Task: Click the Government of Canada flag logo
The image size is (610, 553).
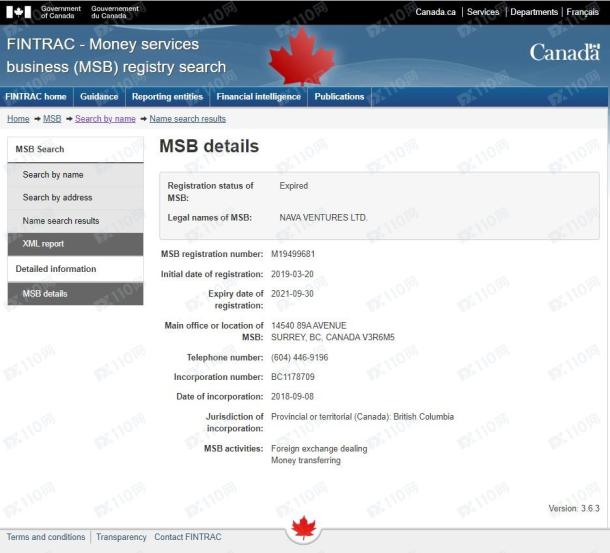Action: (x=19, y=12)
